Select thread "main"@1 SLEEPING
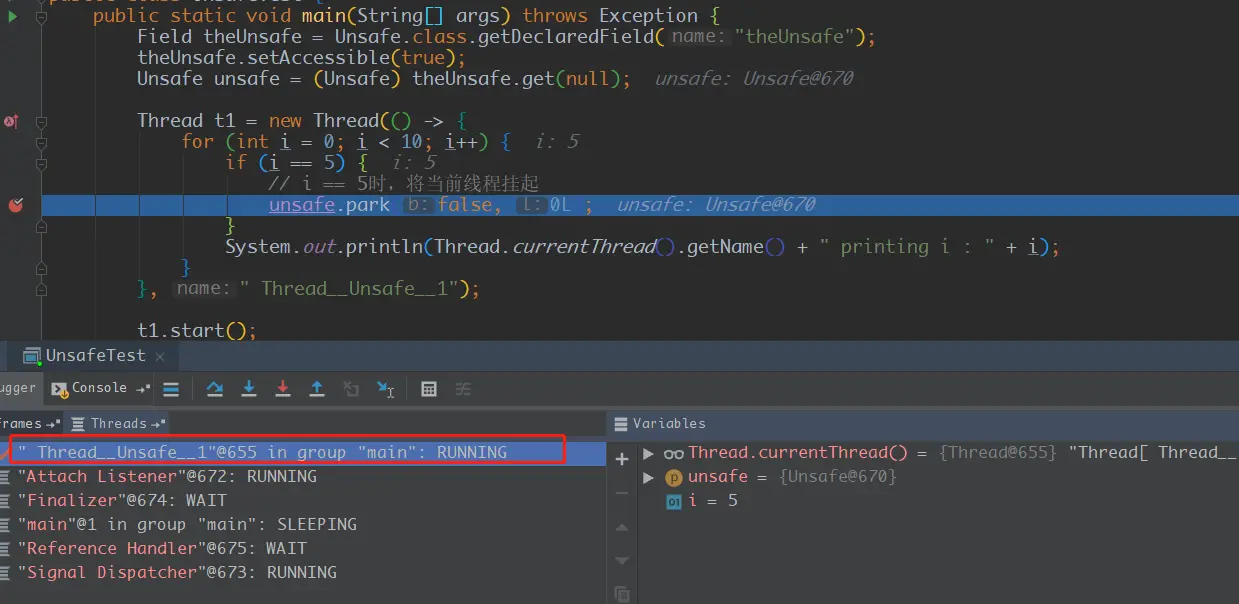1239x604 pixels. coord(304,524)
